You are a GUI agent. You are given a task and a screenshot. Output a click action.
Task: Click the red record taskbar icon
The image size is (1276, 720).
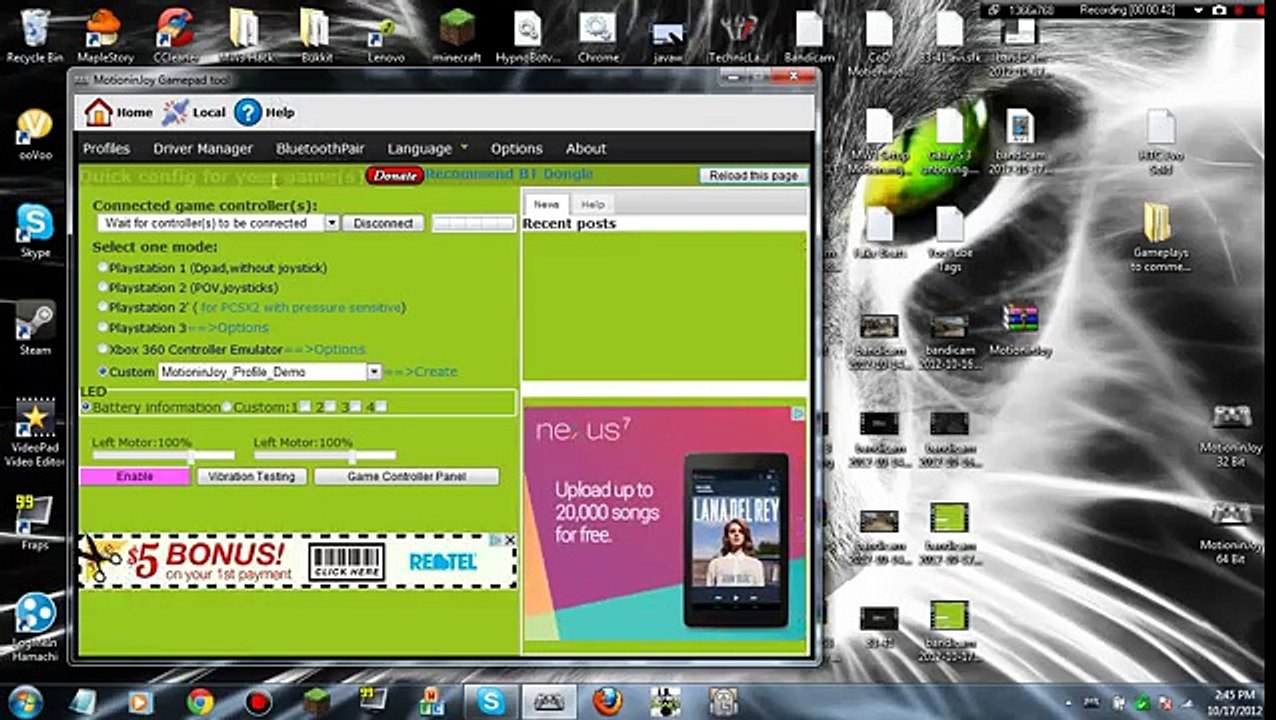coord(258,702)
